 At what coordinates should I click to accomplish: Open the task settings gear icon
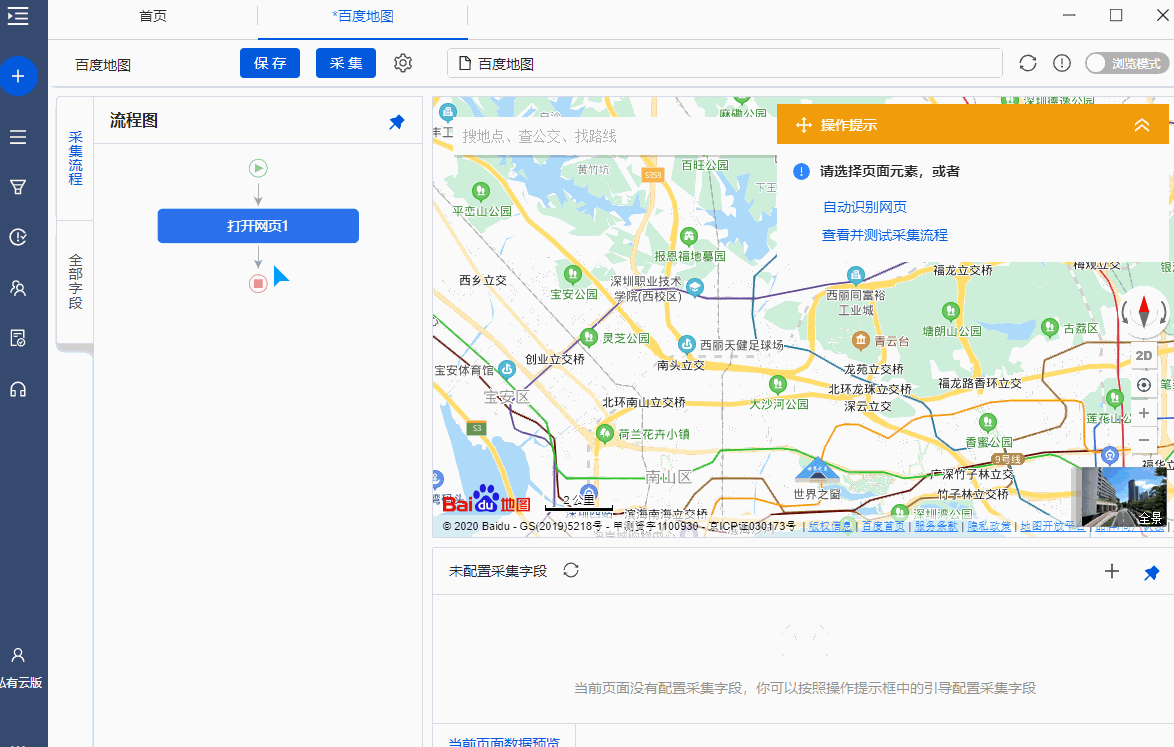pos(403,63)
